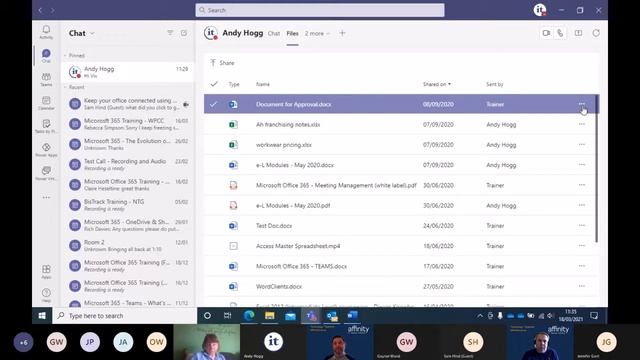Open the profile avatar at top right
The image size is (640, 360).
pyautogui.click(x=540, y=10)
